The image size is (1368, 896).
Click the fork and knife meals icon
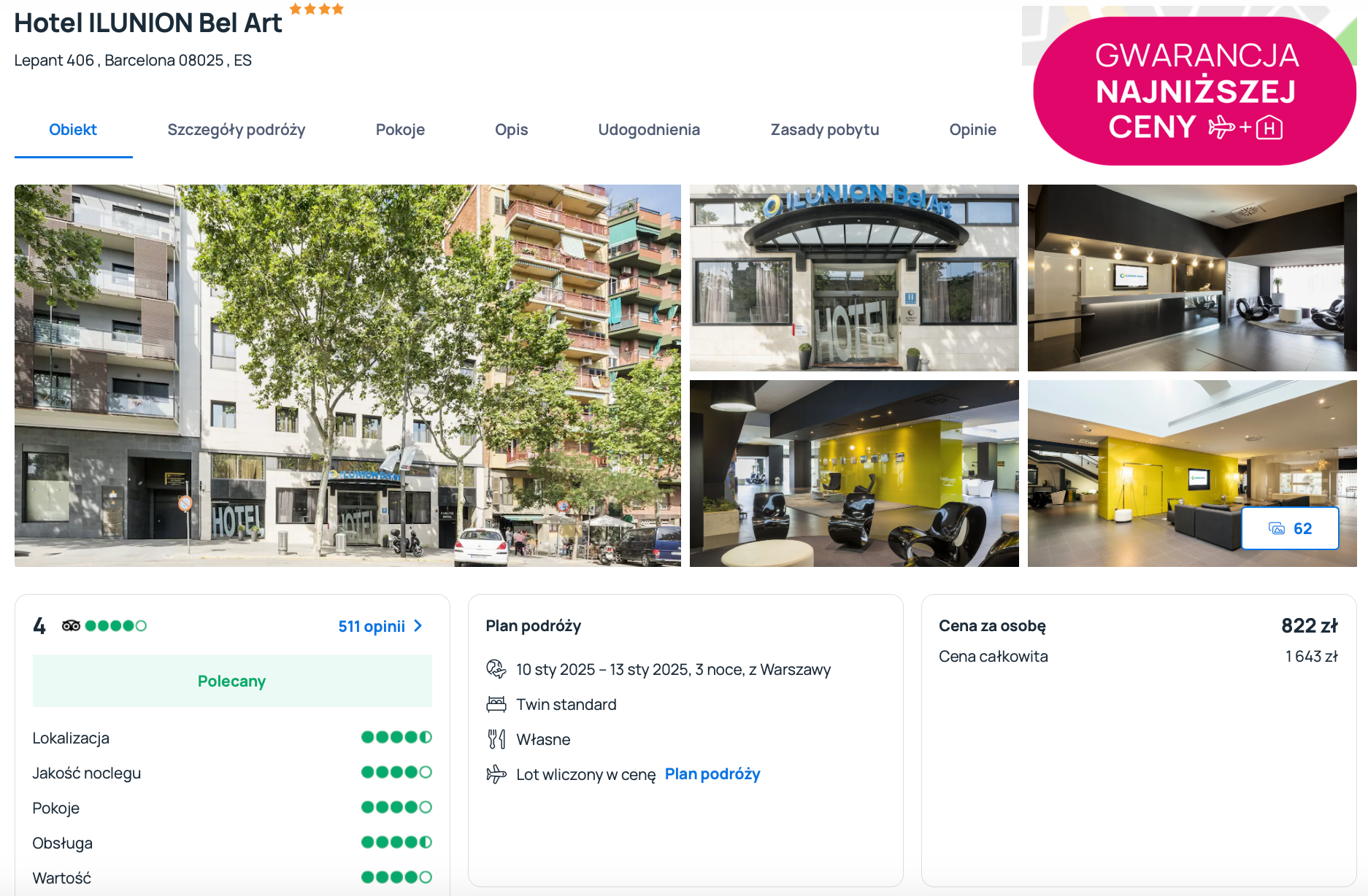tap(496, 739)
